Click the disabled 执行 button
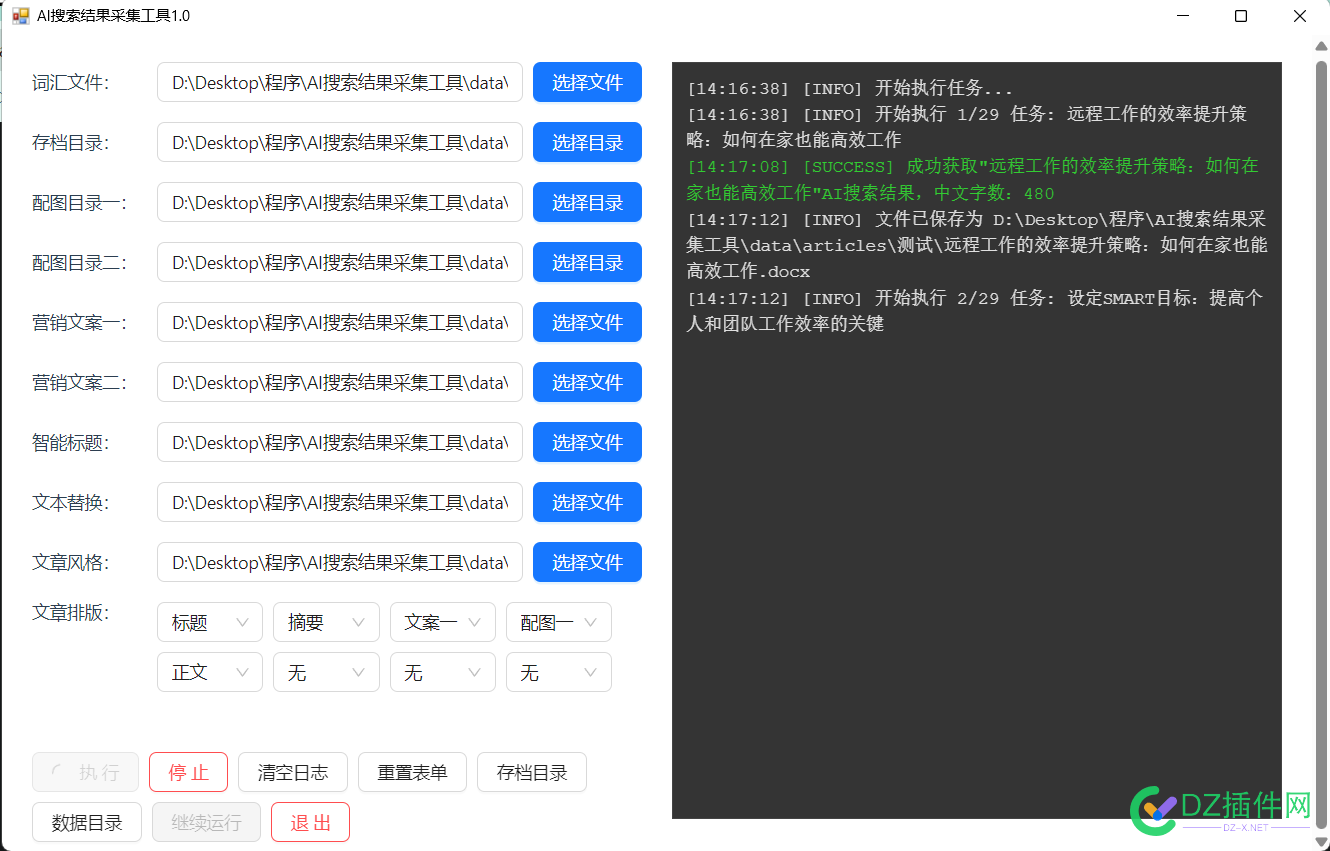1330x851 pixels. pos(85,772)
